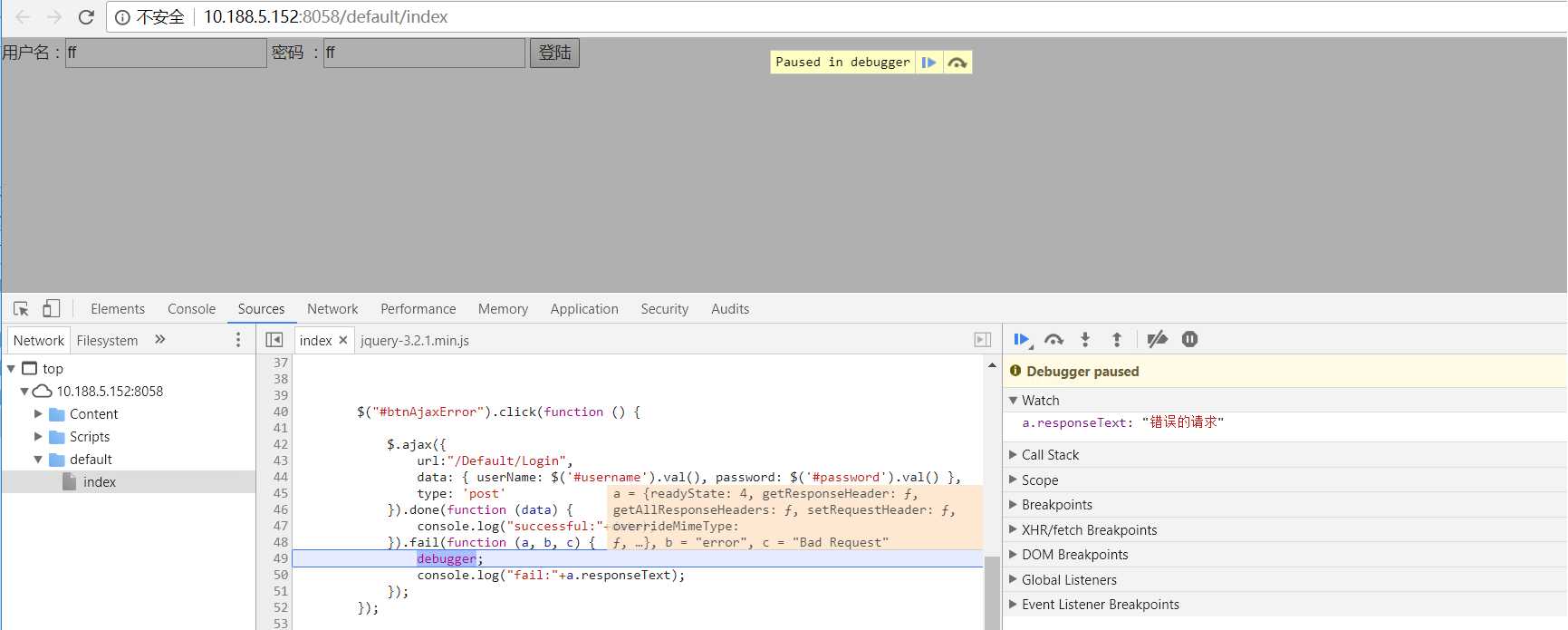1568x630 pixels.
Task: Click the browser reload icon
Action: 86,16
